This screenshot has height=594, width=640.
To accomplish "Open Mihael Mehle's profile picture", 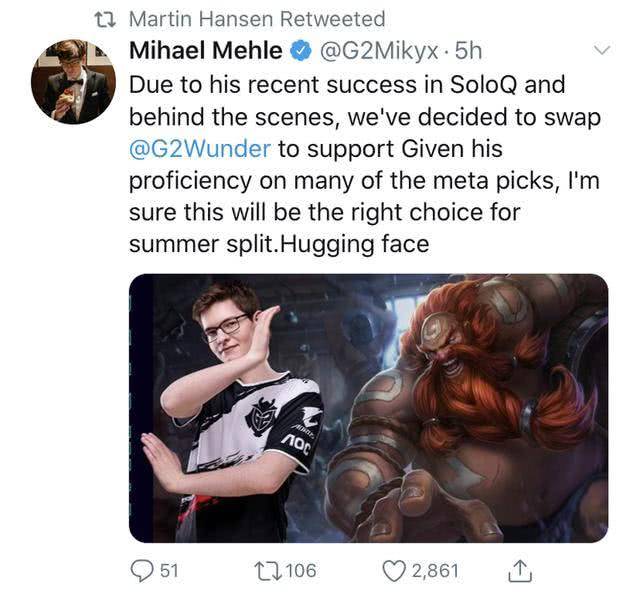I will click(x=72, y=82).
